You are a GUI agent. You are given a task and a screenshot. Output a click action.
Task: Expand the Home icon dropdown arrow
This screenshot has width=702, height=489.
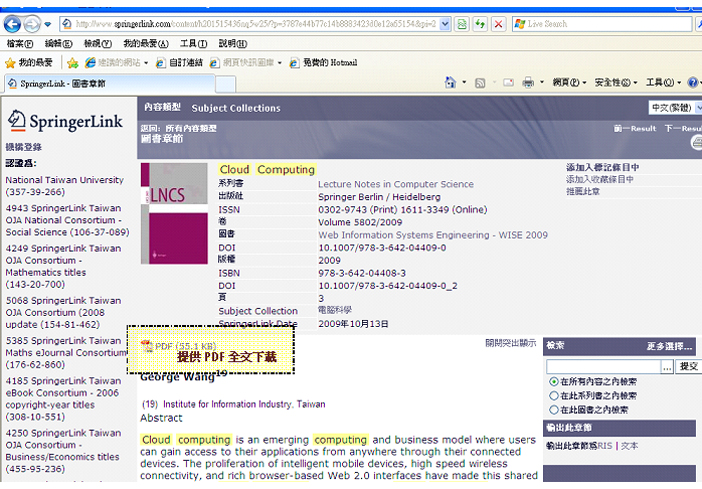[x=464, y=82]
